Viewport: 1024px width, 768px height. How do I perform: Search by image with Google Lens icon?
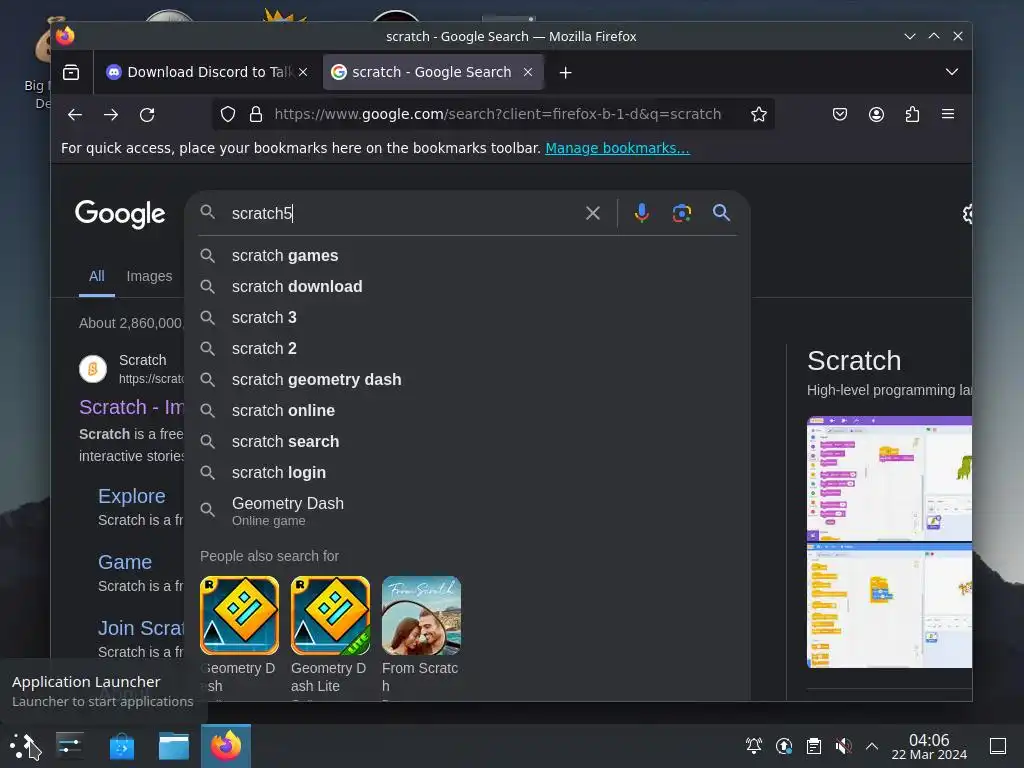click(x=682, y=213)
